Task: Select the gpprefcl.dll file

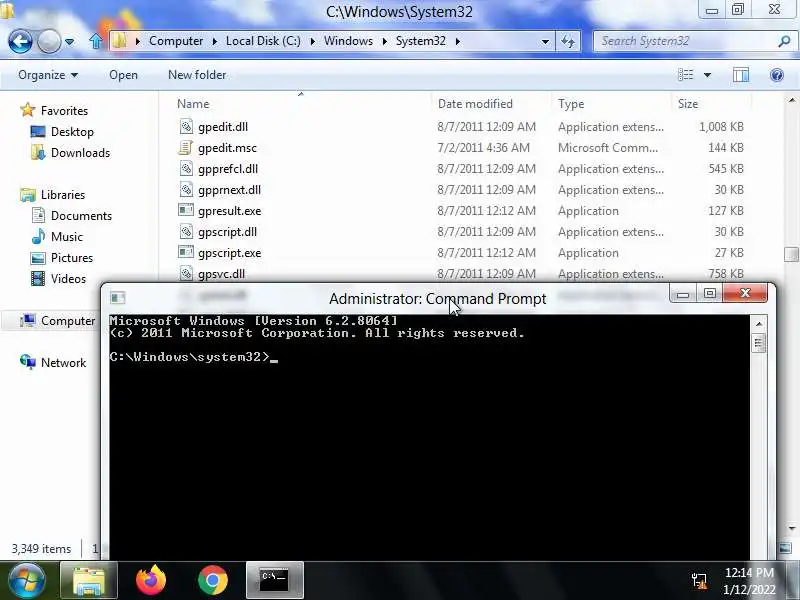Action: pyautogui.click(x=228, y=168)
